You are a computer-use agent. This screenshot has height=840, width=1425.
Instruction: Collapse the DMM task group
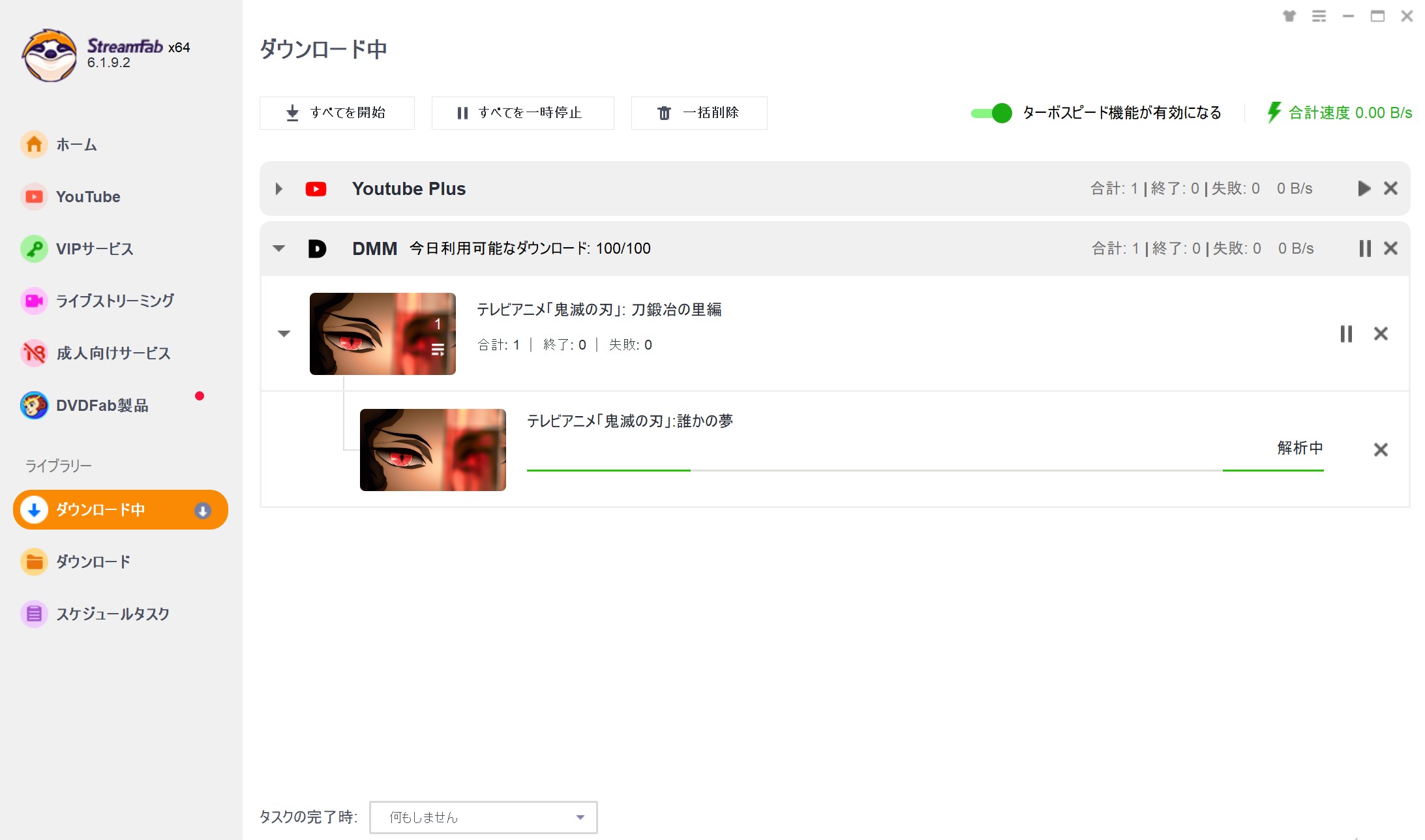(279, 248)
